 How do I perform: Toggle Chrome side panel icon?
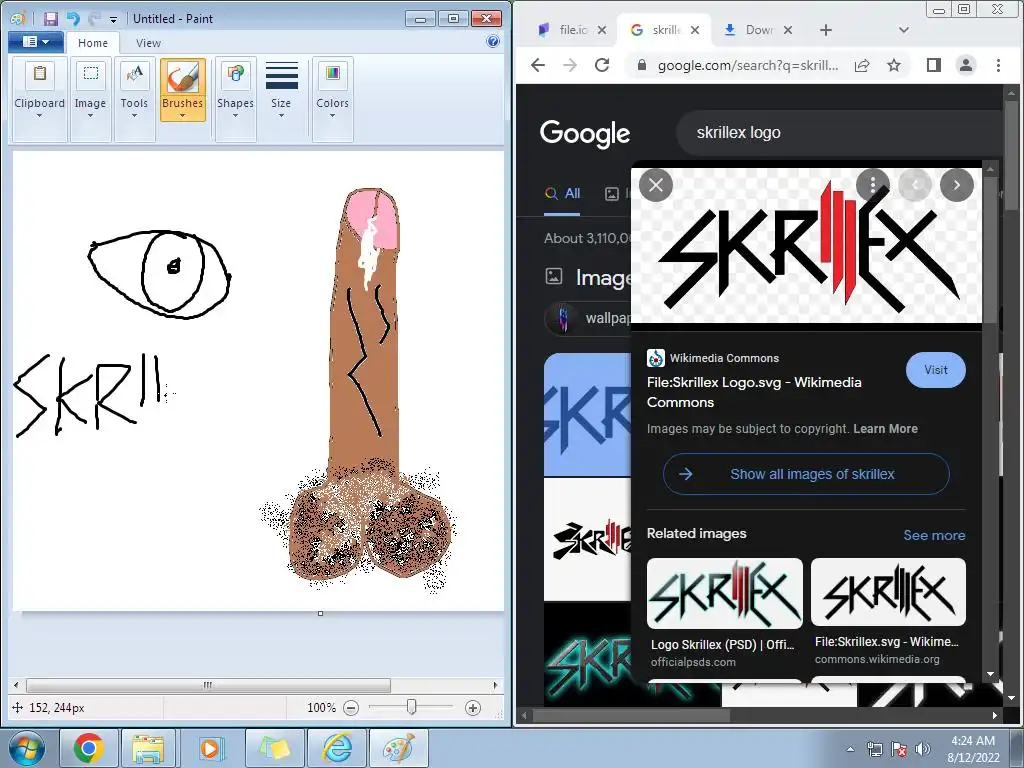tap(934, 65)
